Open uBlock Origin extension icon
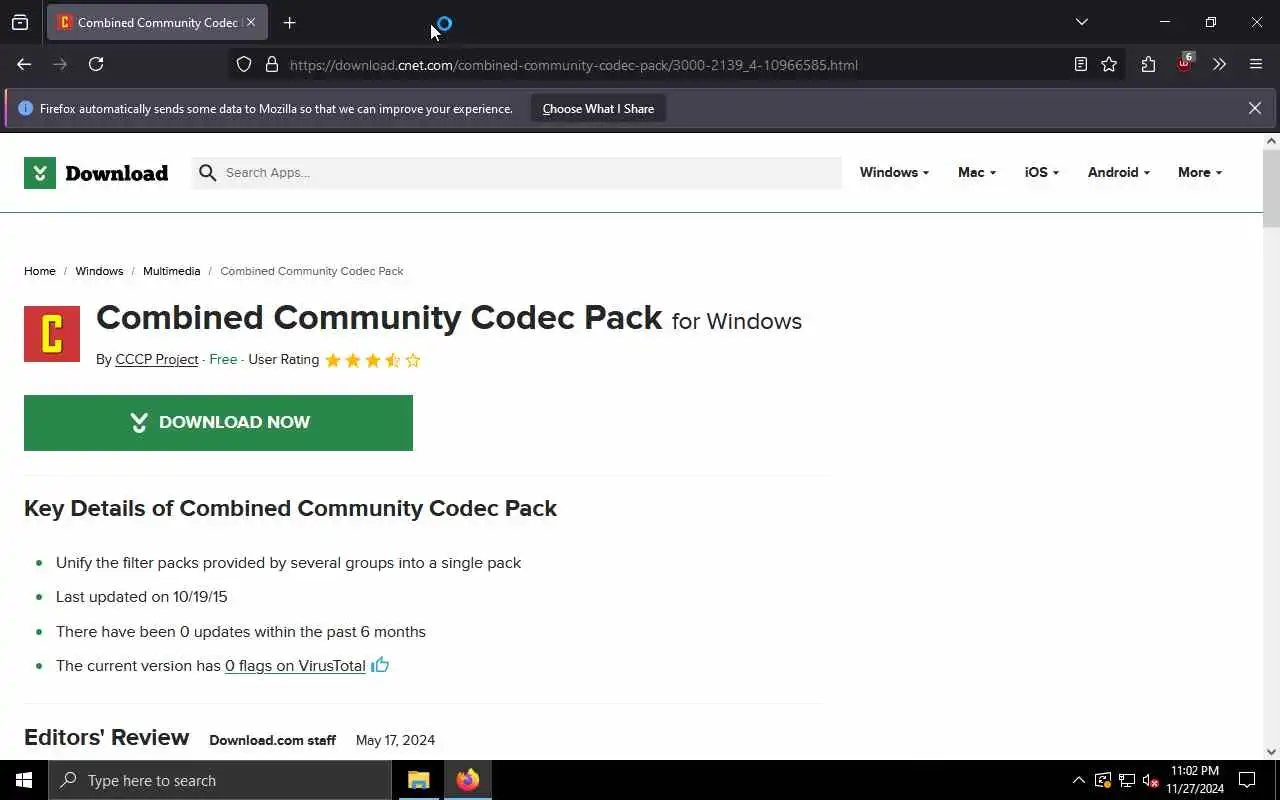This screenshot has height=800, width=1280. [x=1185, y=63]
